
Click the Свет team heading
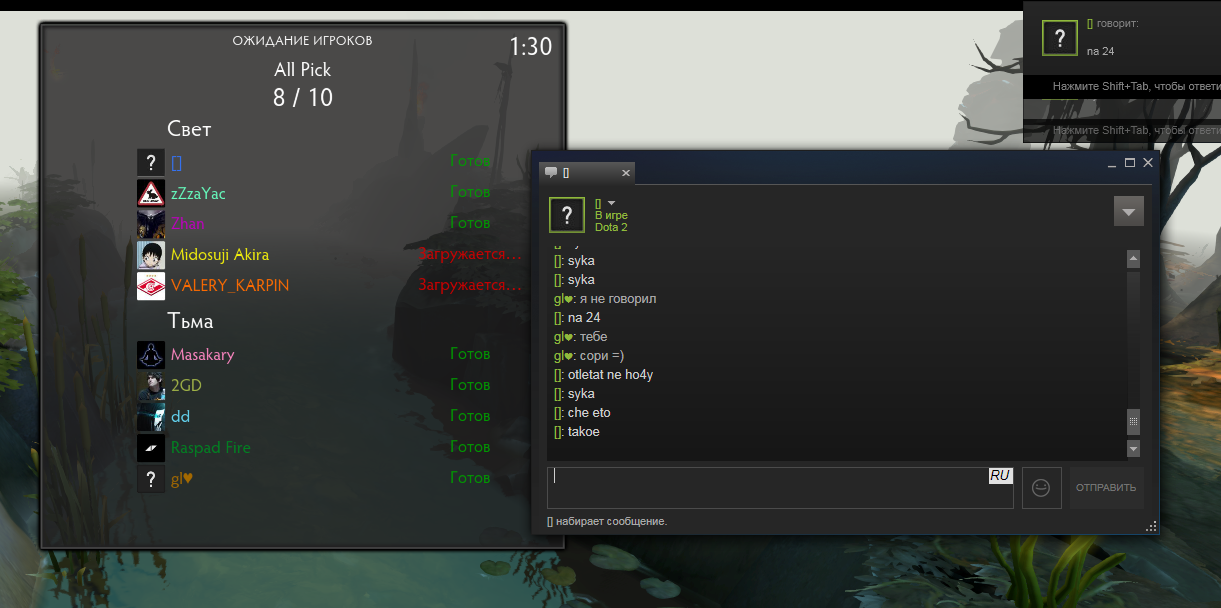[x=189, y=129]
